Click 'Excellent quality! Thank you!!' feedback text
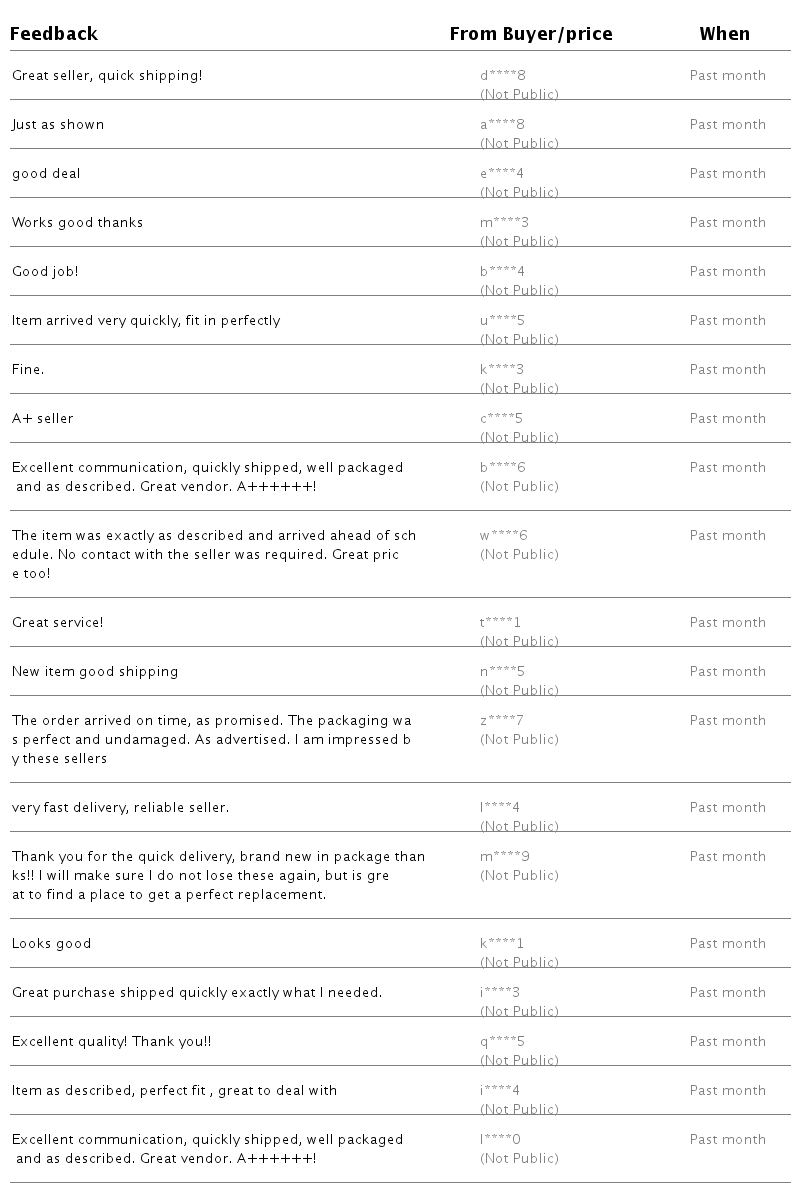This screenshot has height=1183, width=800. (112, 1042)
